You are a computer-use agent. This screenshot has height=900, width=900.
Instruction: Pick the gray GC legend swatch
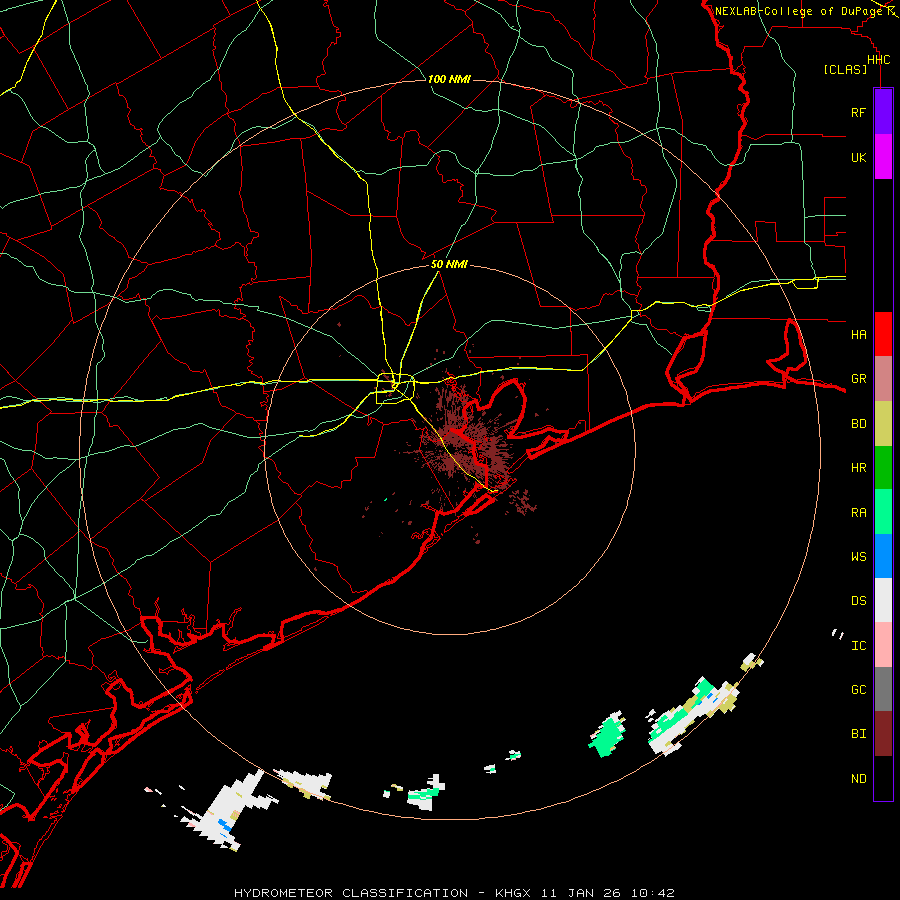[x=883, y=689]
